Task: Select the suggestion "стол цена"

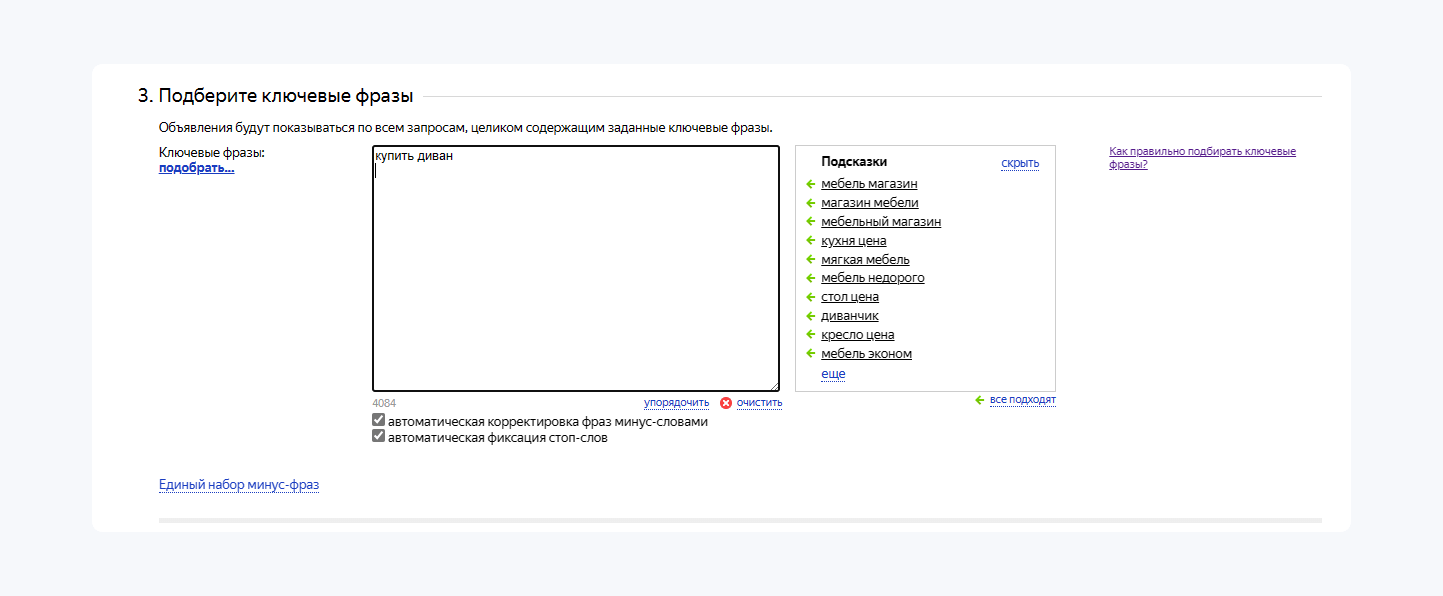Action: [x=850, y=297]
